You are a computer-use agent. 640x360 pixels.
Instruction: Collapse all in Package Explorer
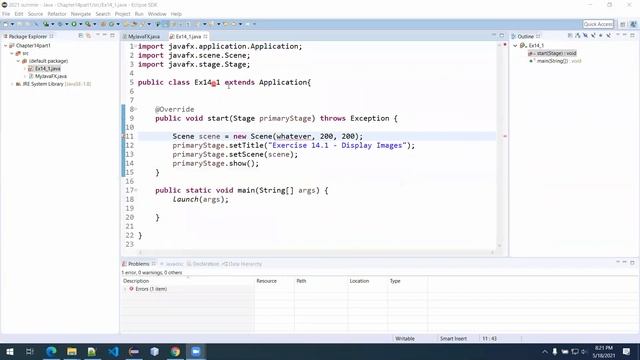pyautogui.click(x=80, y=36)
